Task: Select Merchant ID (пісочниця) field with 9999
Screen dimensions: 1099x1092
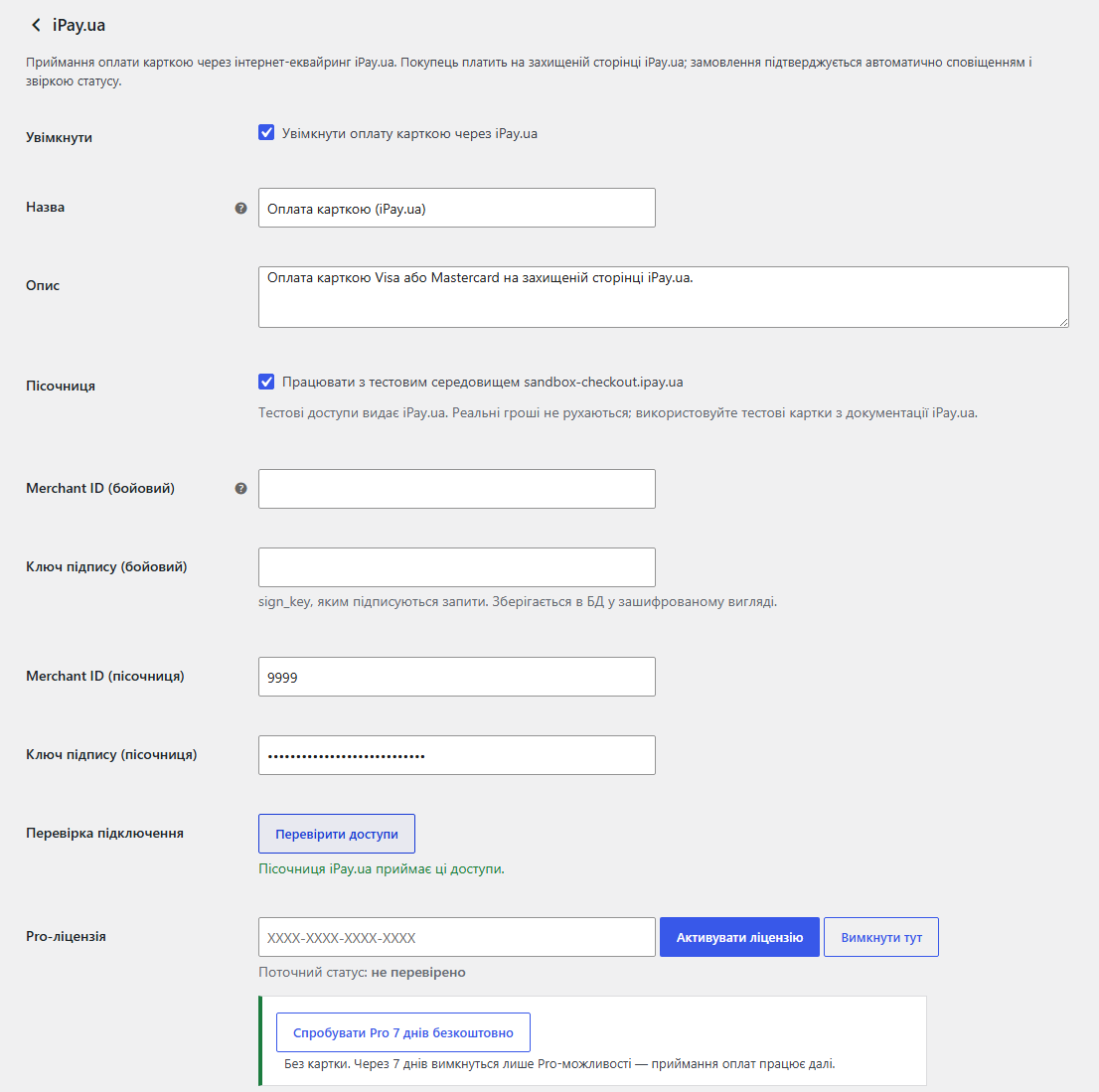Action: [x=457, y=677]
